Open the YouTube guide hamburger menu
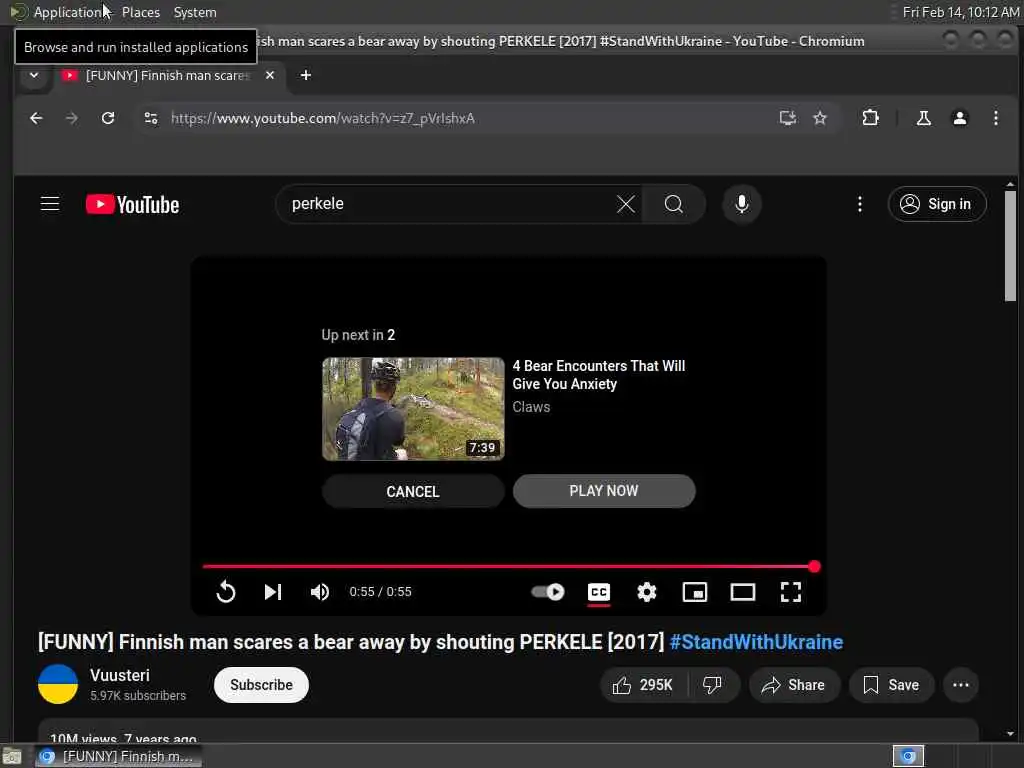The image size is (1024, 768). coord(50,204)
